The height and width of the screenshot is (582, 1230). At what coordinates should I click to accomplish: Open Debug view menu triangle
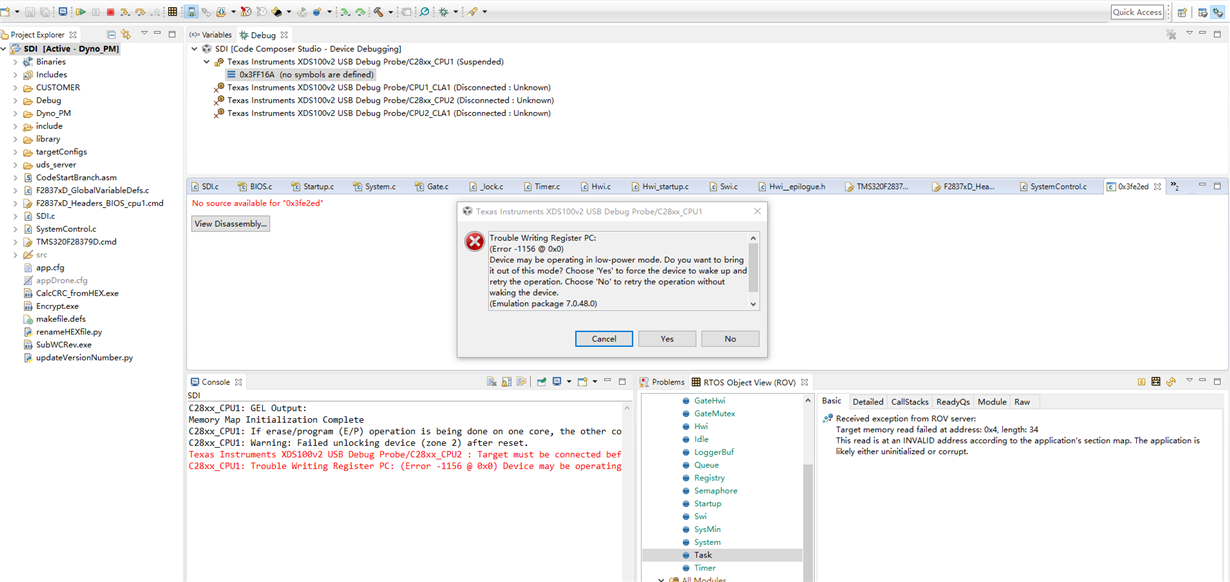tap(1189, 34)
